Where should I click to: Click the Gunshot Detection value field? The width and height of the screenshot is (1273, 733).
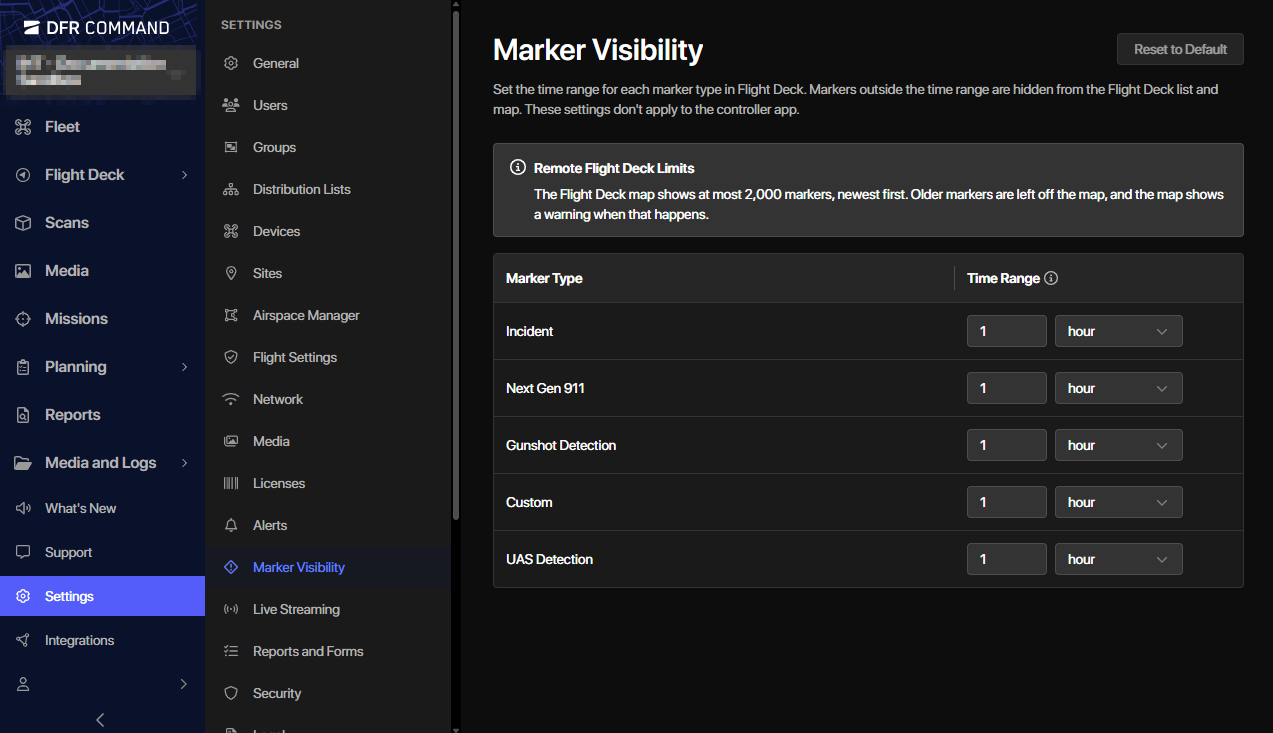click(1007, 445)
